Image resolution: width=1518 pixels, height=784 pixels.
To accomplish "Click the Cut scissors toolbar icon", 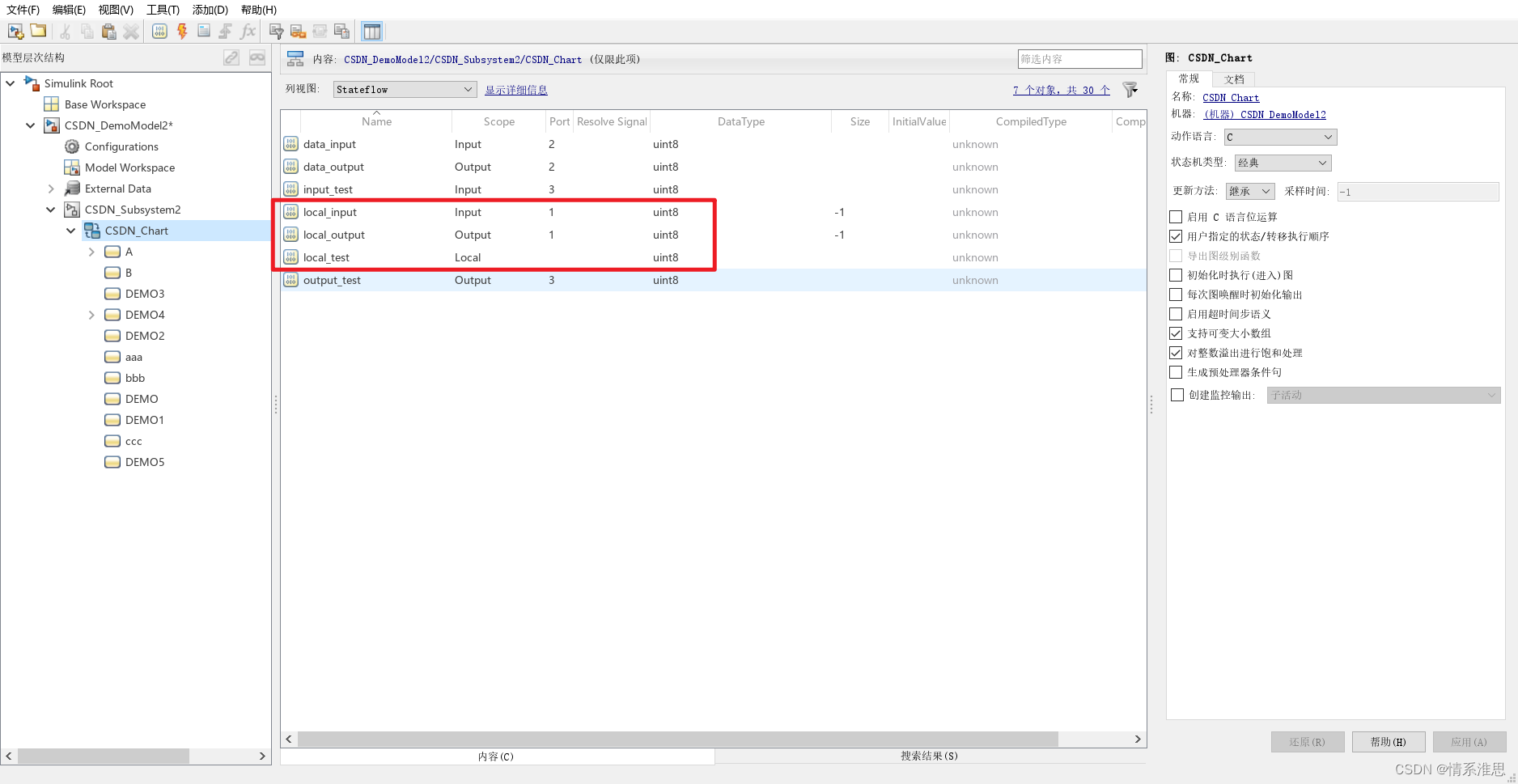I will point(66,32).
